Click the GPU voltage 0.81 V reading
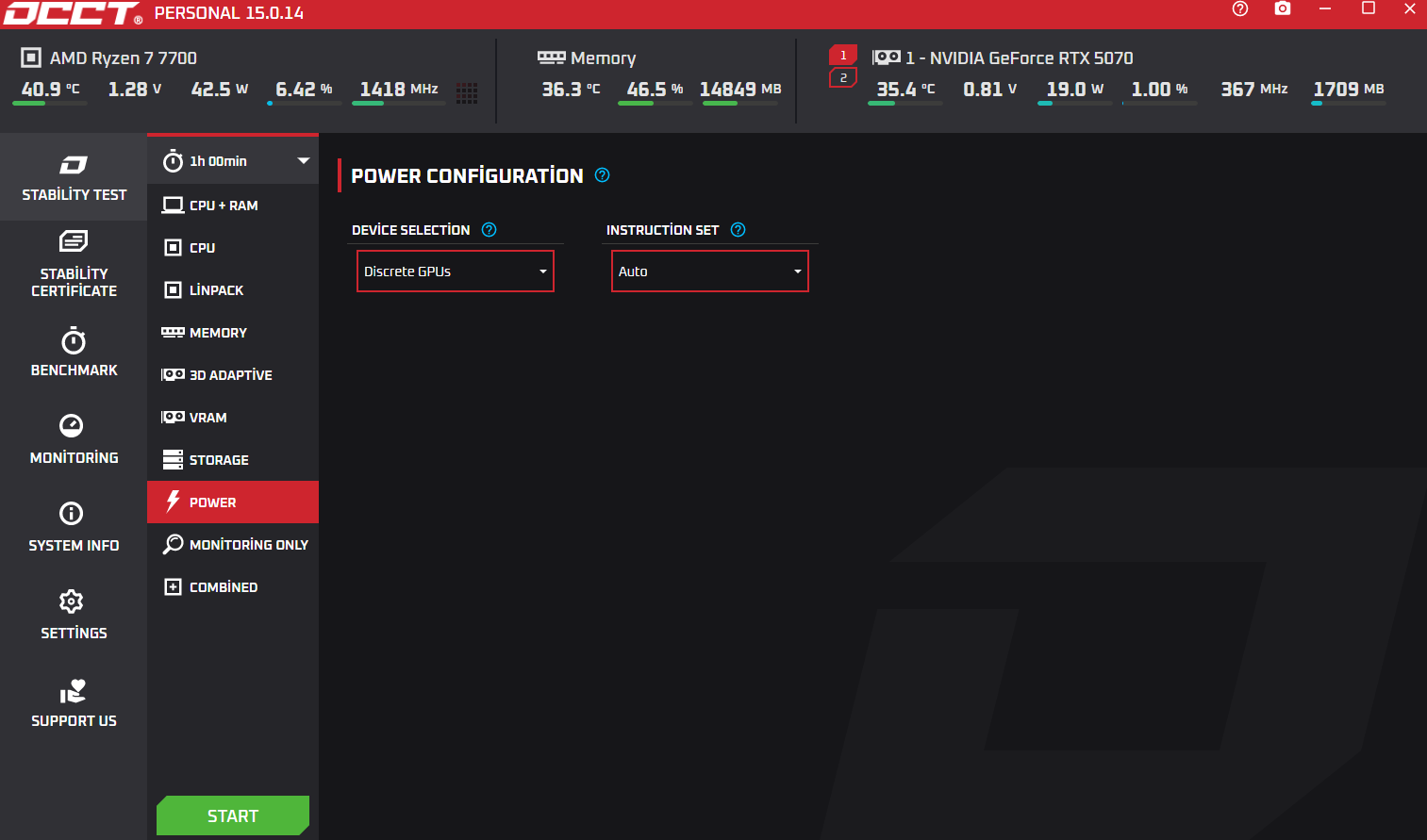 click(990, 90)
